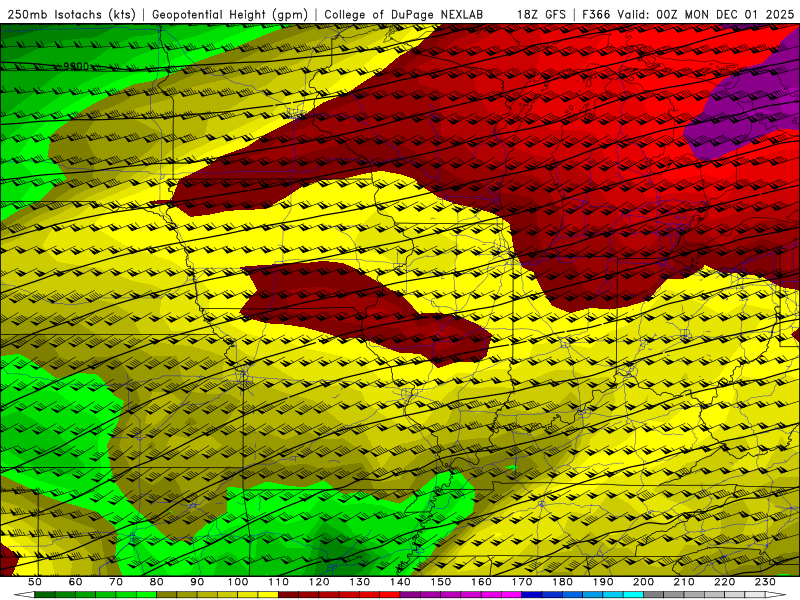Click the magenta swatch left of '170'
800x600 pixels.
512,595
